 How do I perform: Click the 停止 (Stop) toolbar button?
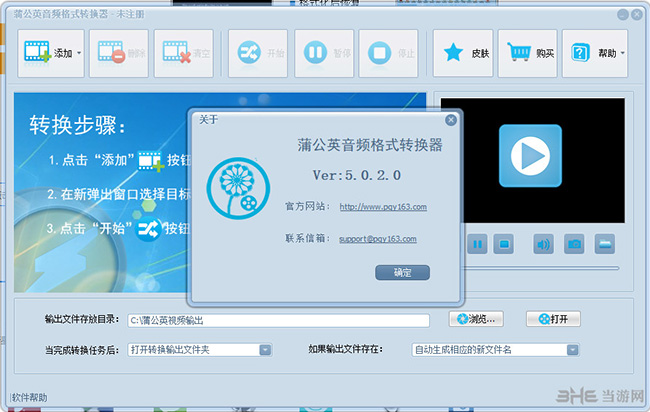(388, 53)
